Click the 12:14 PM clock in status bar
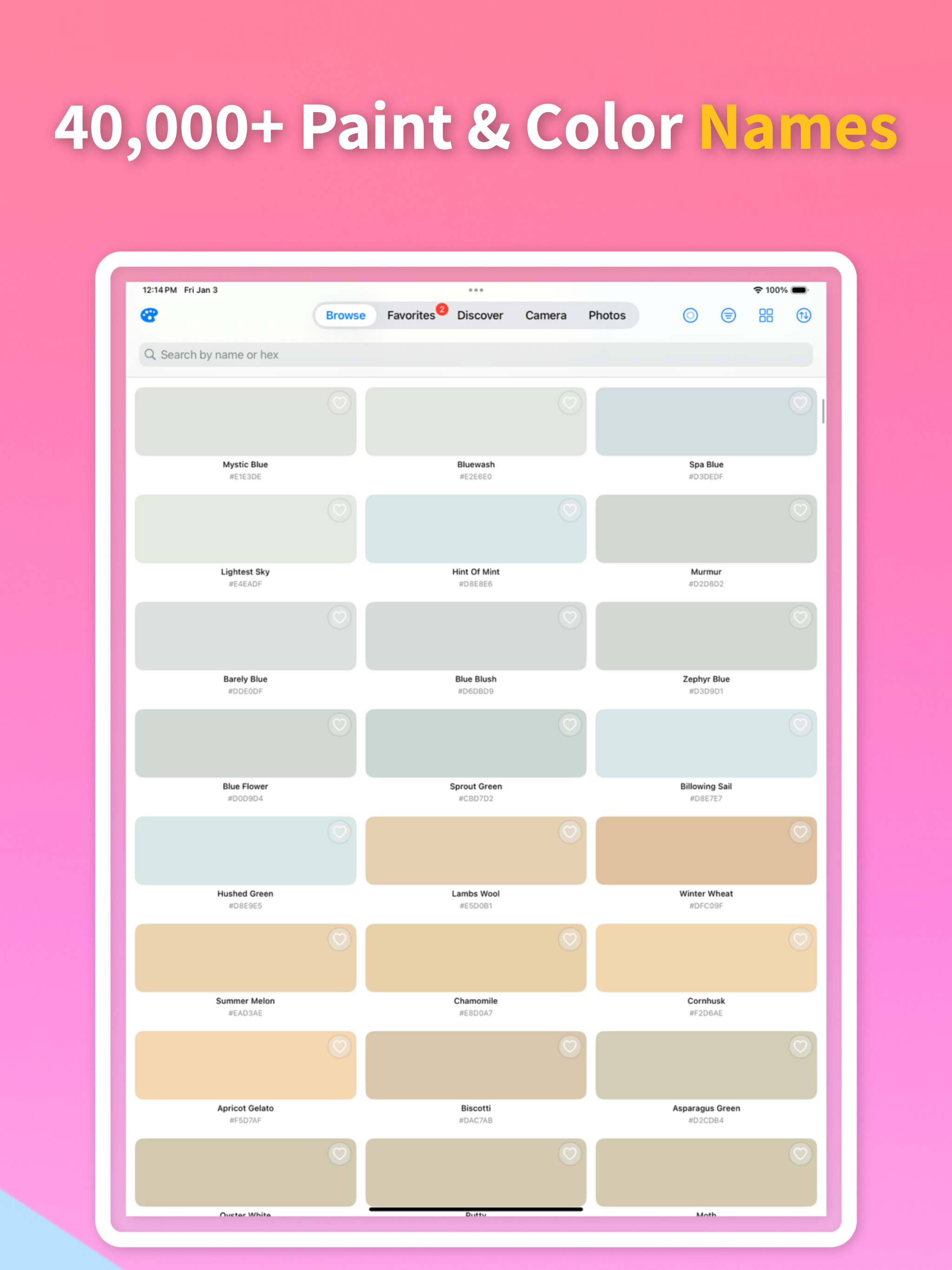The image size is (952, 1270). (159, 290)
